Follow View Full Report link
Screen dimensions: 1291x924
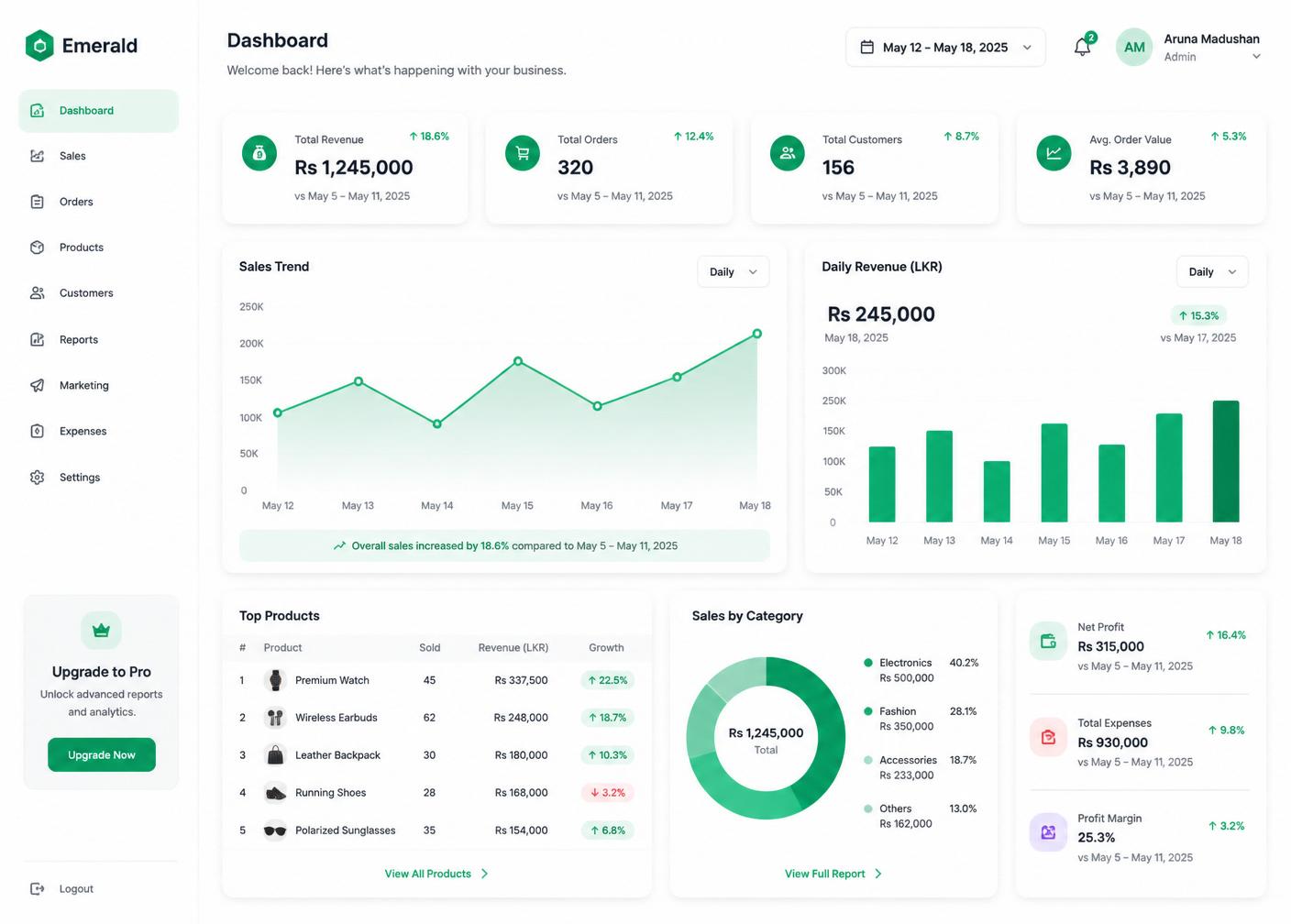(833, 874)
